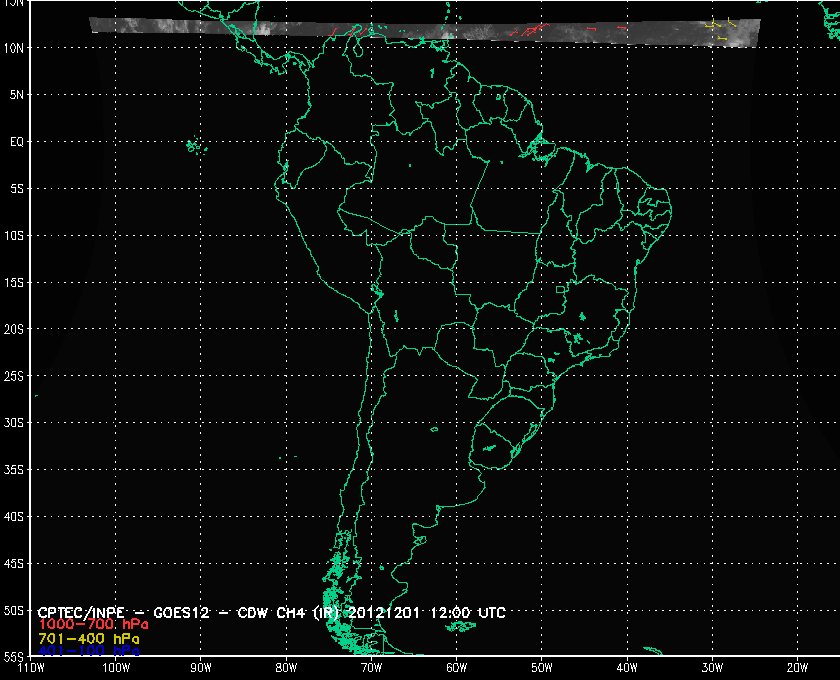Click the red wind vectors near 50W
This screenshot has height=680, width=840.
coord(528,31)
